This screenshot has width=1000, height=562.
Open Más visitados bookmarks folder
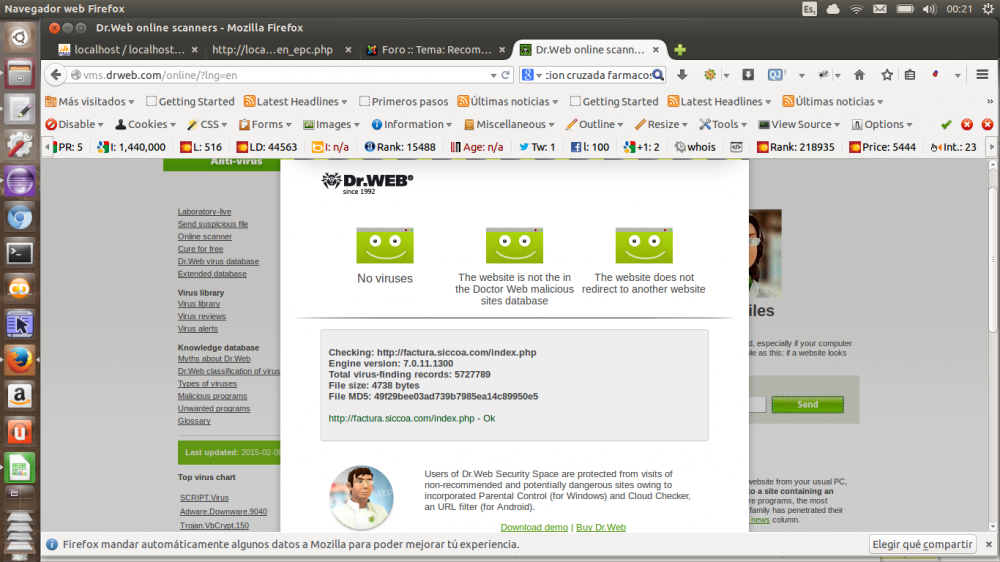point(90,101)
